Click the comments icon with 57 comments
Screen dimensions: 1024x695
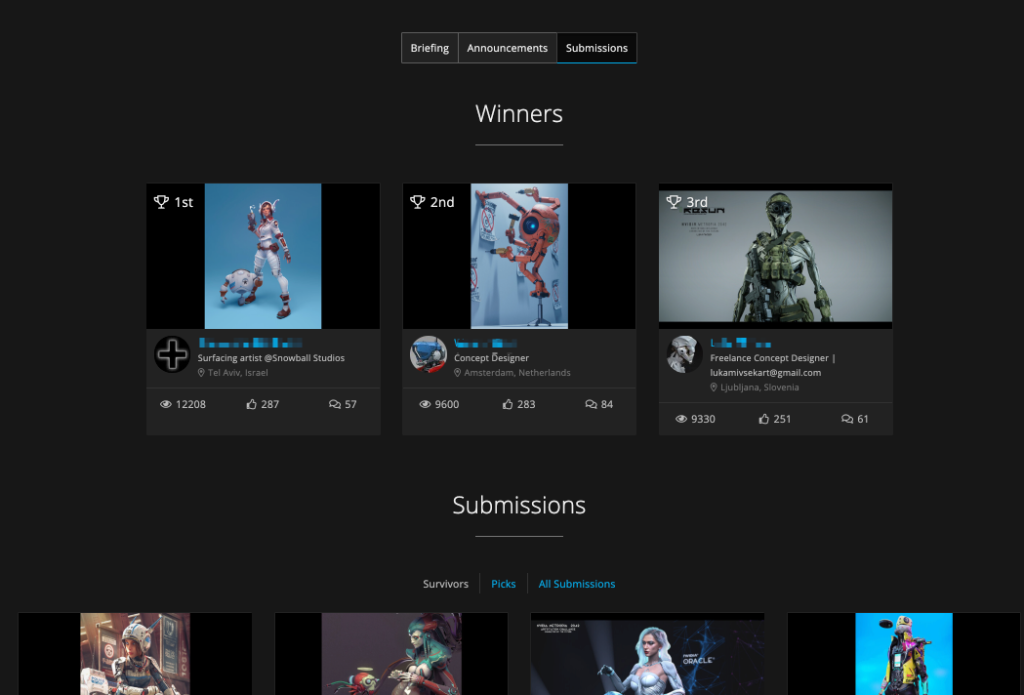coord(334,404)
